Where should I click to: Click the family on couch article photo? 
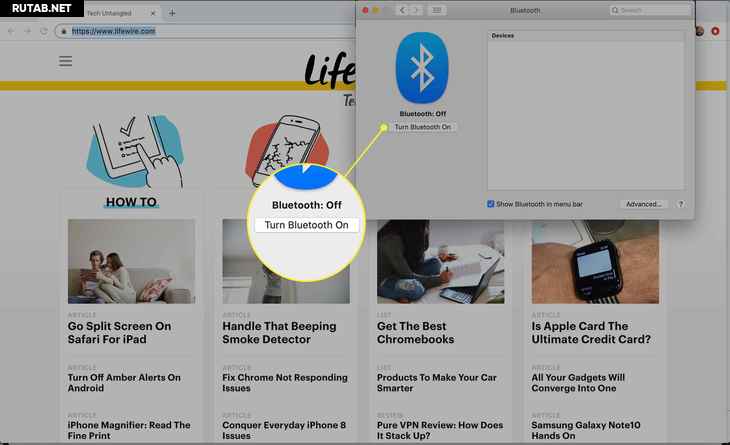click(x=131, y=262)
